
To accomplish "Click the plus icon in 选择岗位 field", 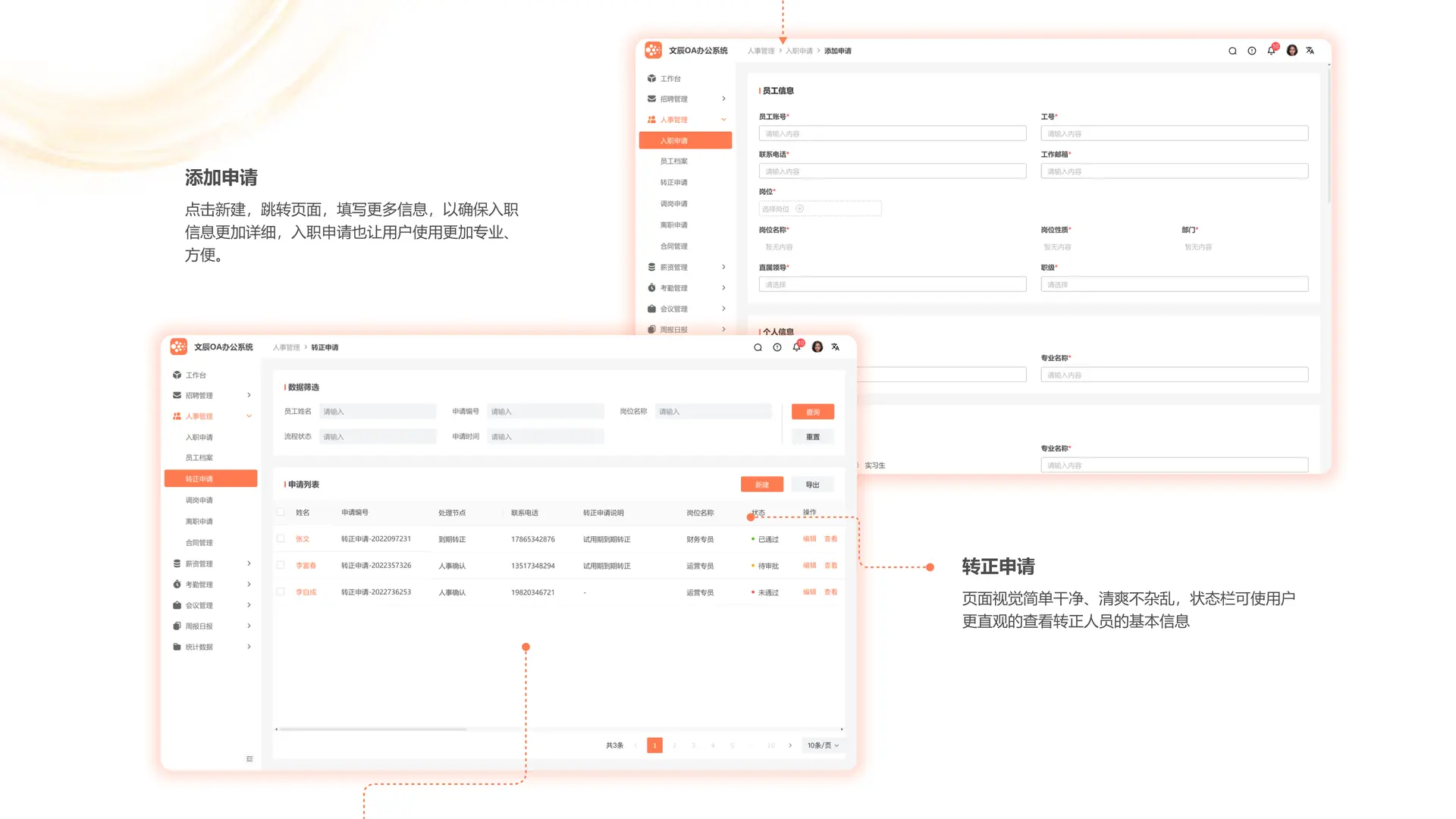I will click(799, 209).
